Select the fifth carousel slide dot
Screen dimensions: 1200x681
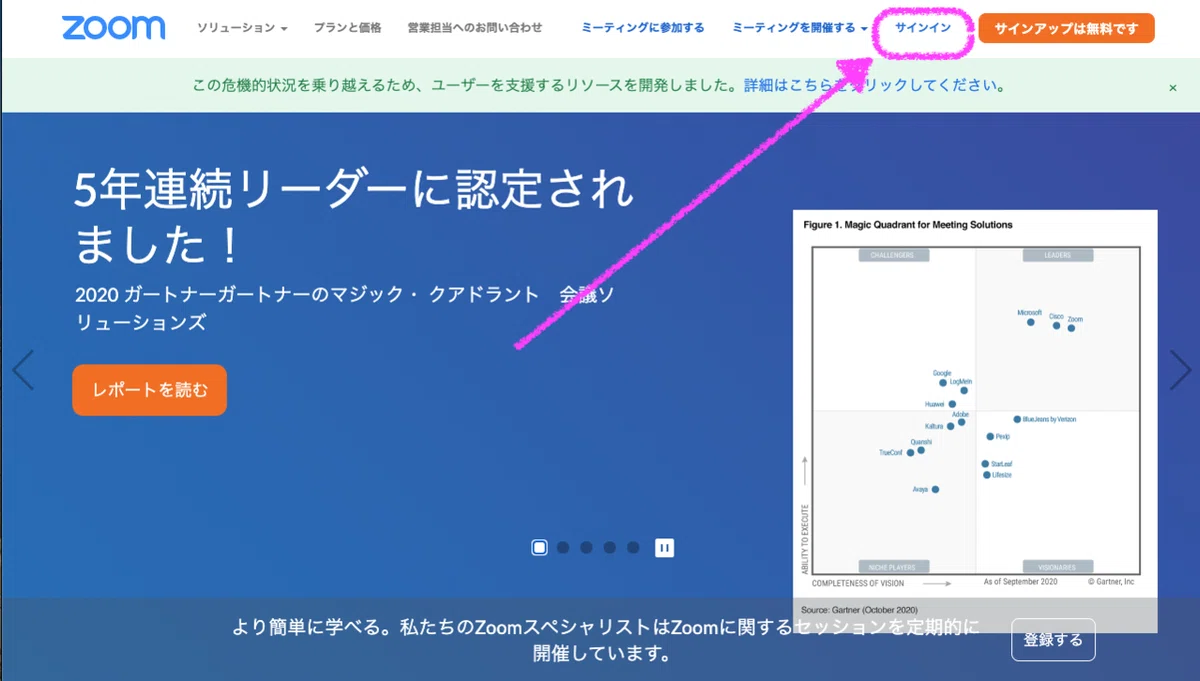pyautogui.click(x=633, y=547)
